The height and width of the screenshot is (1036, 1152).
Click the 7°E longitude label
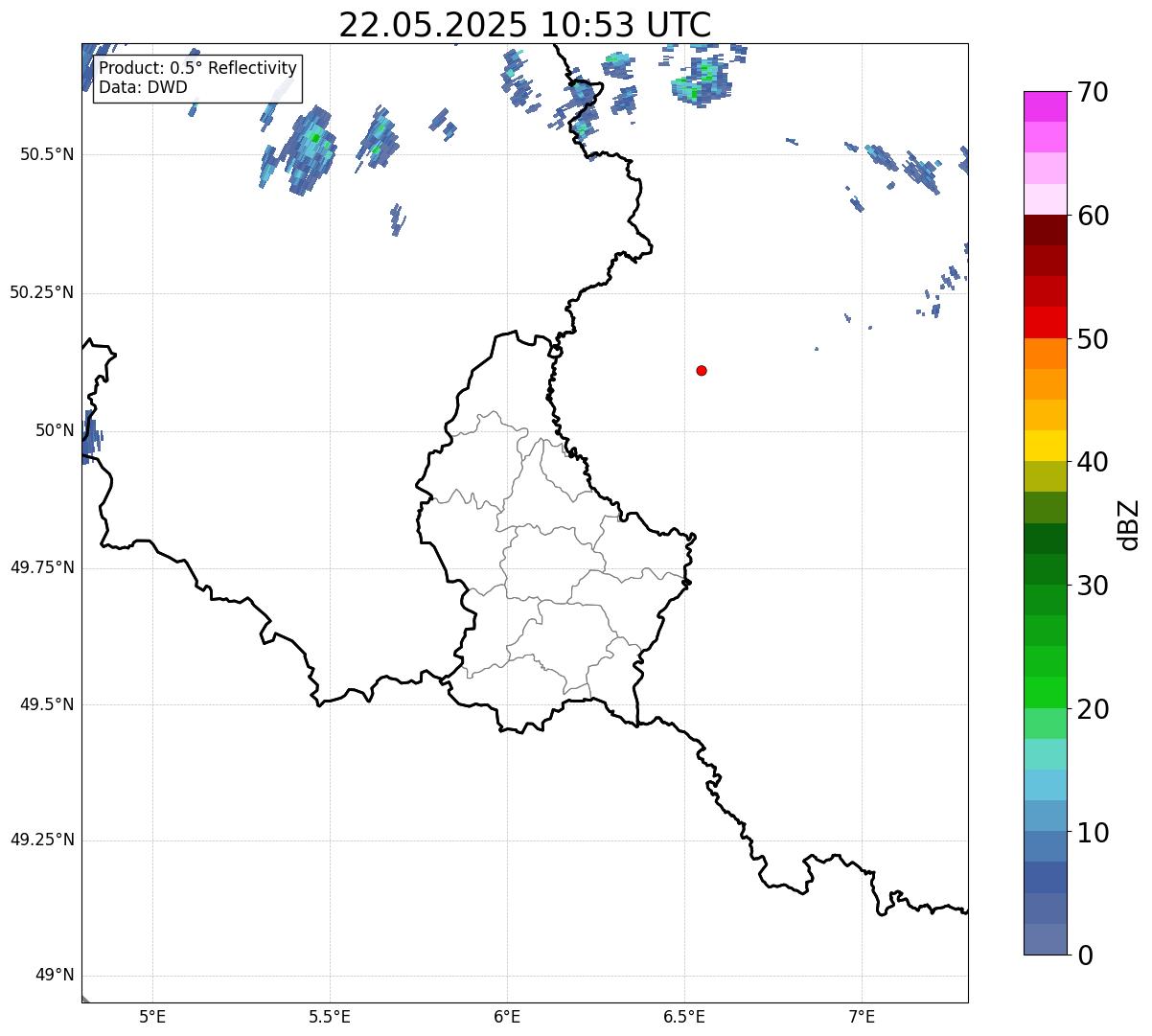coord(862,1017)
